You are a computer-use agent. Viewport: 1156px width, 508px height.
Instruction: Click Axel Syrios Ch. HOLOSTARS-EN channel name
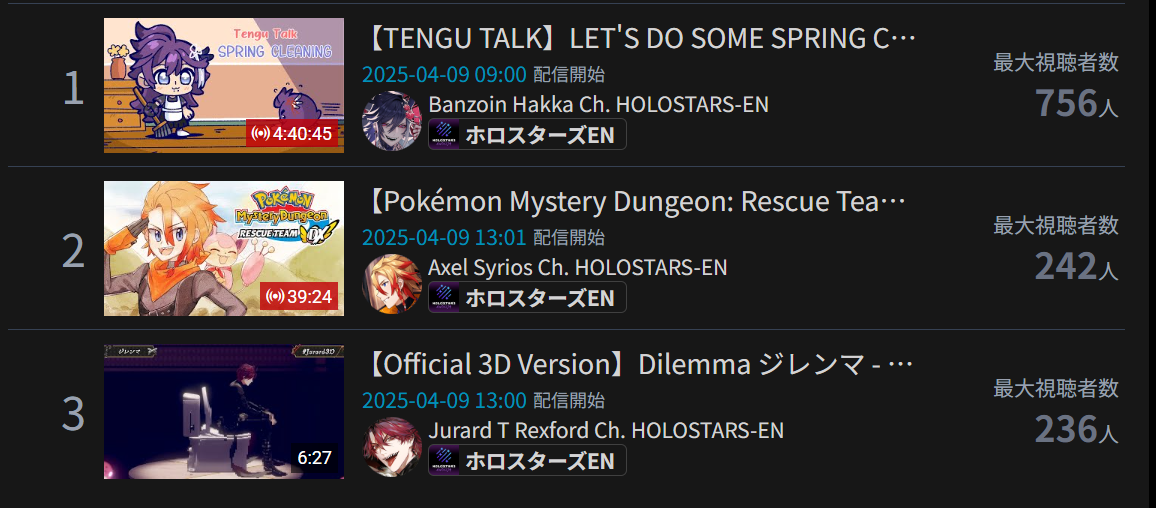[578, 268]
